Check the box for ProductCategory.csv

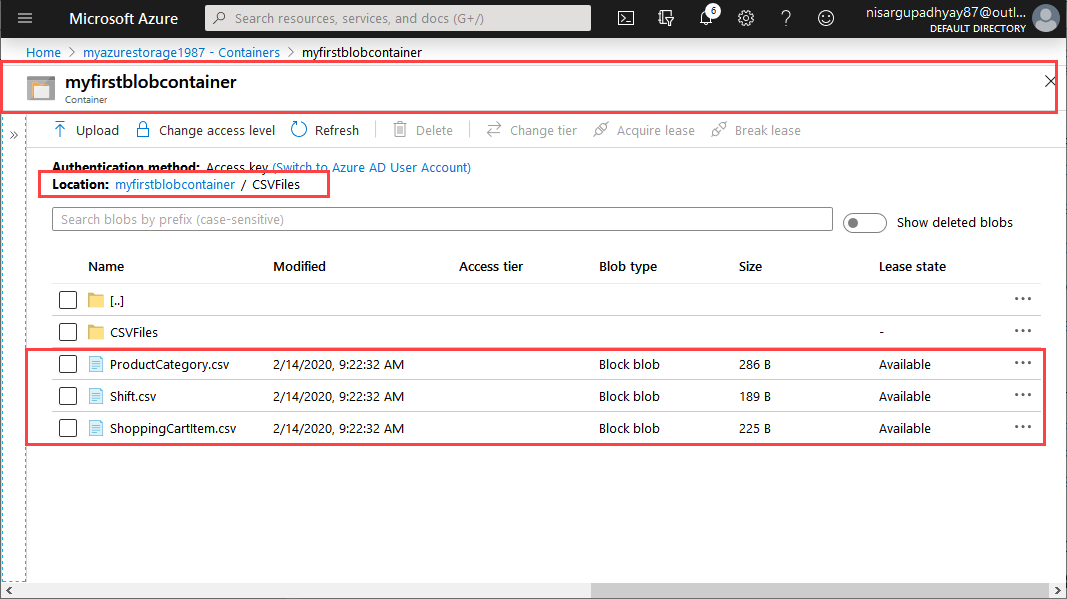[x=68, y=365]
